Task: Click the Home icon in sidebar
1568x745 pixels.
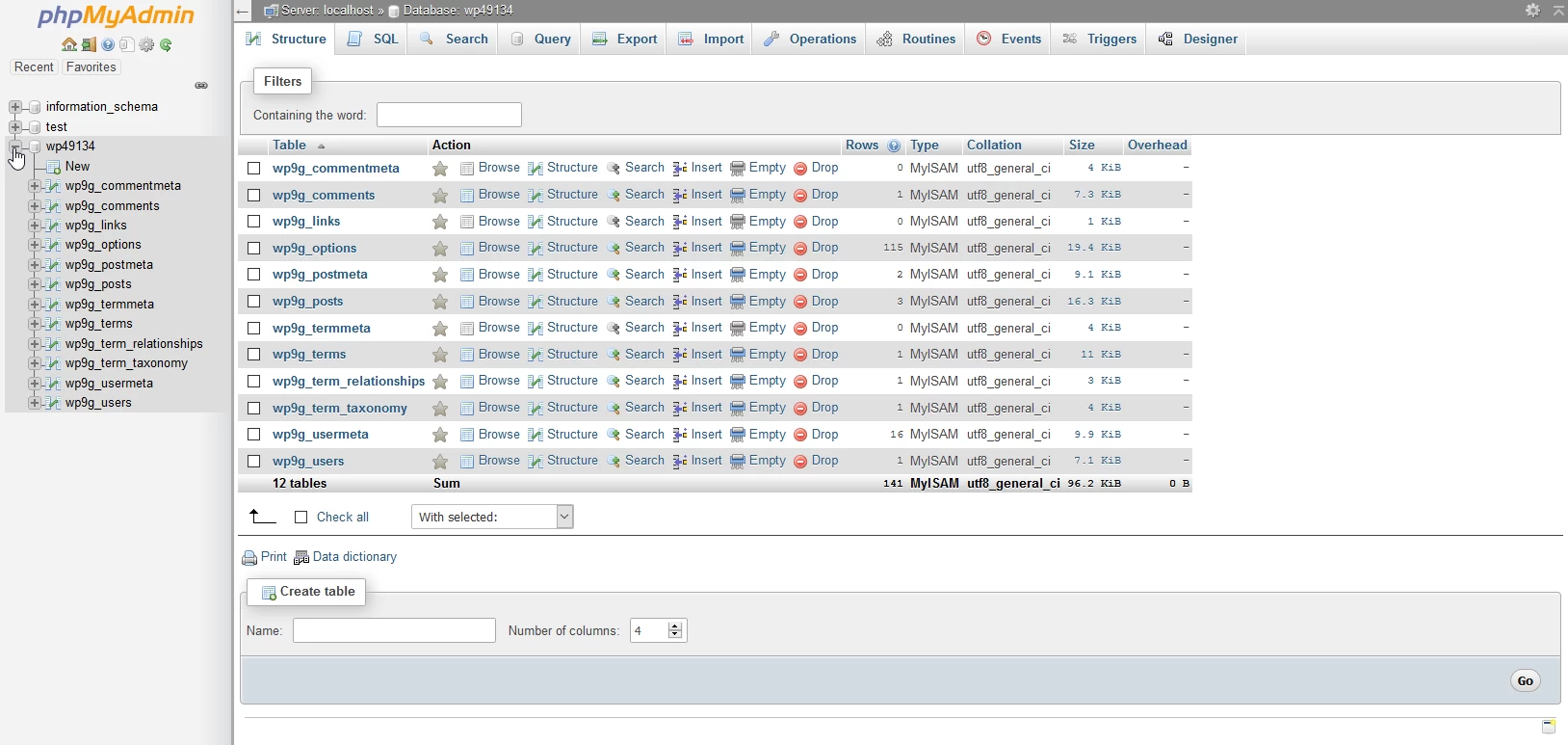Action: (68, 44)
